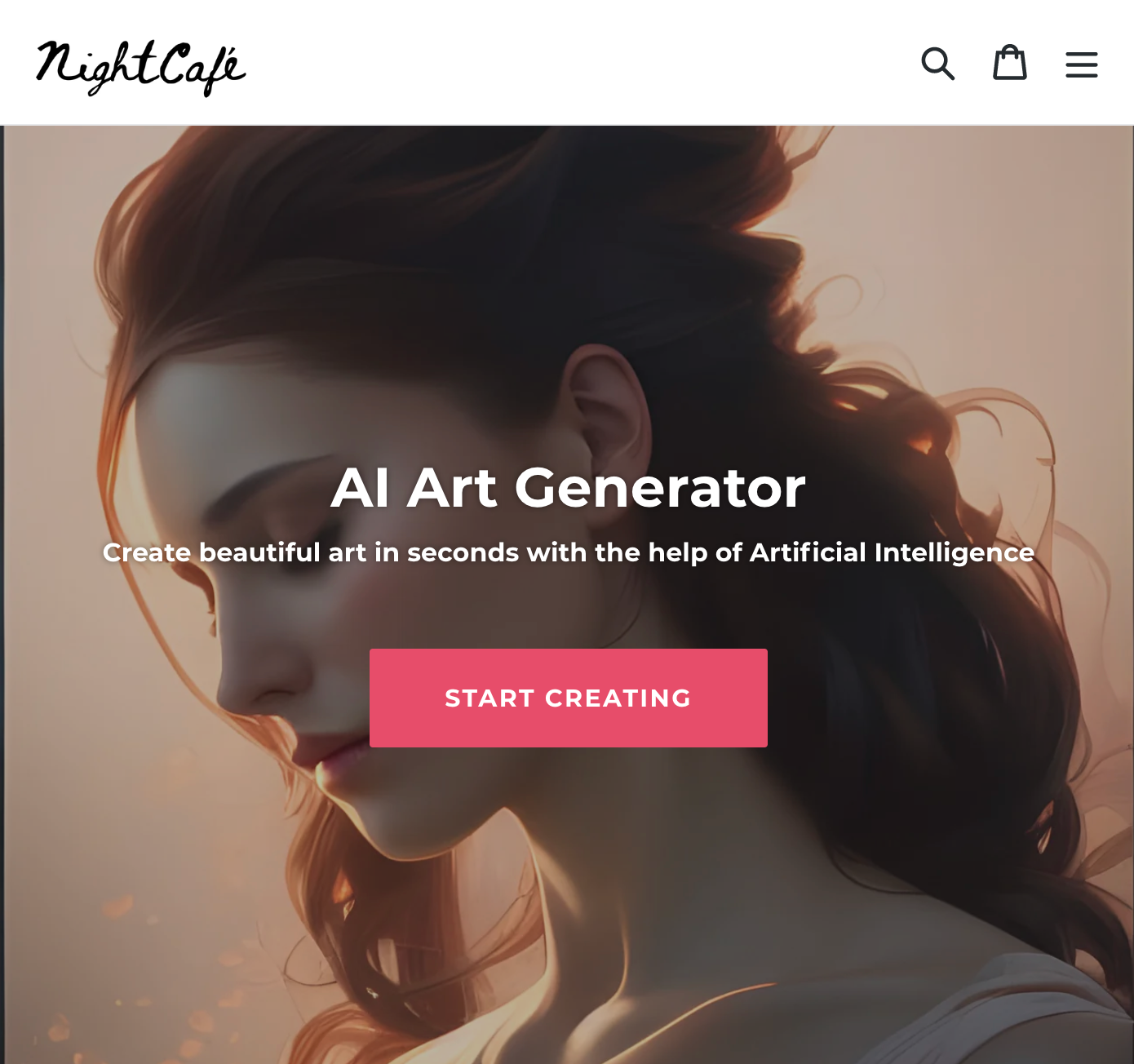Click the subtitle about creating beautiful art

568,552
